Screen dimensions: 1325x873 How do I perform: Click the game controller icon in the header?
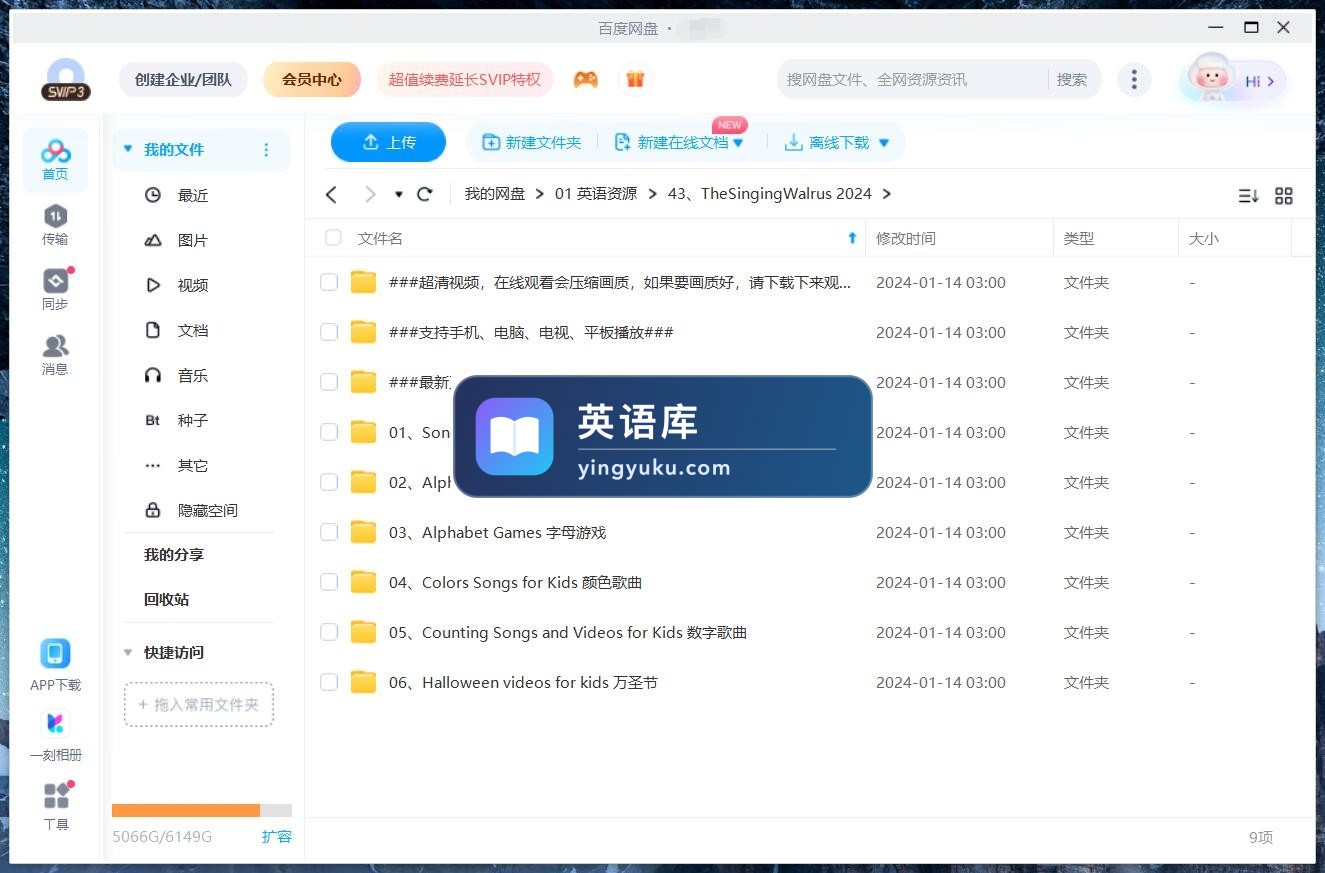pyautogui.click(x=586, y=79)
